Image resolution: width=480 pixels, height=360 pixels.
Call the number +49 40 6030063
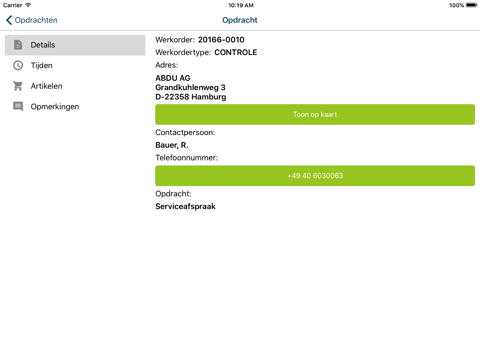click(x=315, y=176)
